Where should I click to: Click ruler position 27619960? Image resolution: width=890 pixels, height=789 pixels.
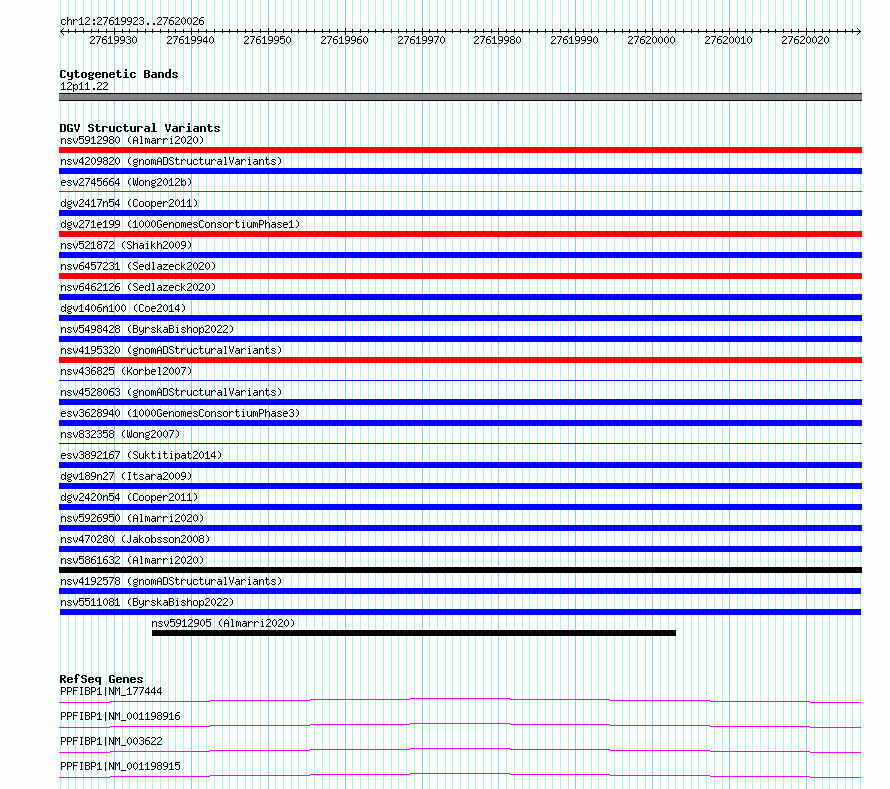pos(345,40)
